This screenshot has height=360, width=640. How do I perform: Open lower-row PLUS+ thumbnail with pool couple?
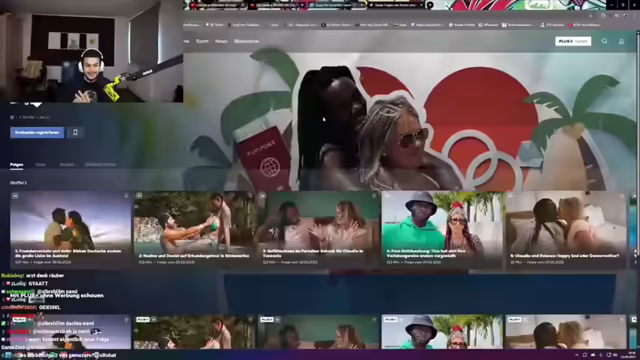(194, 332)
